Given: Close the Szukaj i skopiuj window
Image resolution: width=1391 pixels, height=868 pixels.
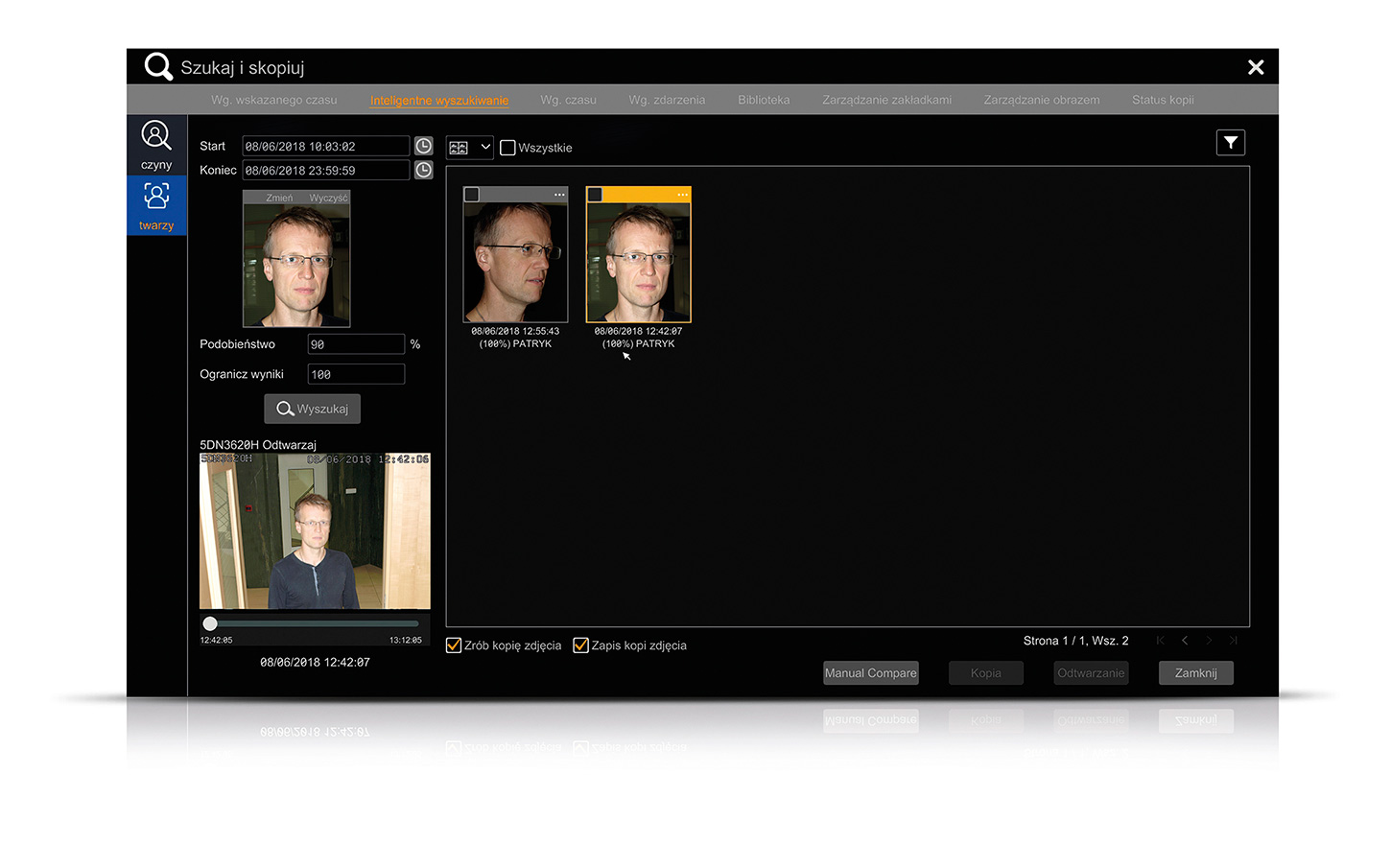Looking at the screenshot, I should coord(1256,67).
